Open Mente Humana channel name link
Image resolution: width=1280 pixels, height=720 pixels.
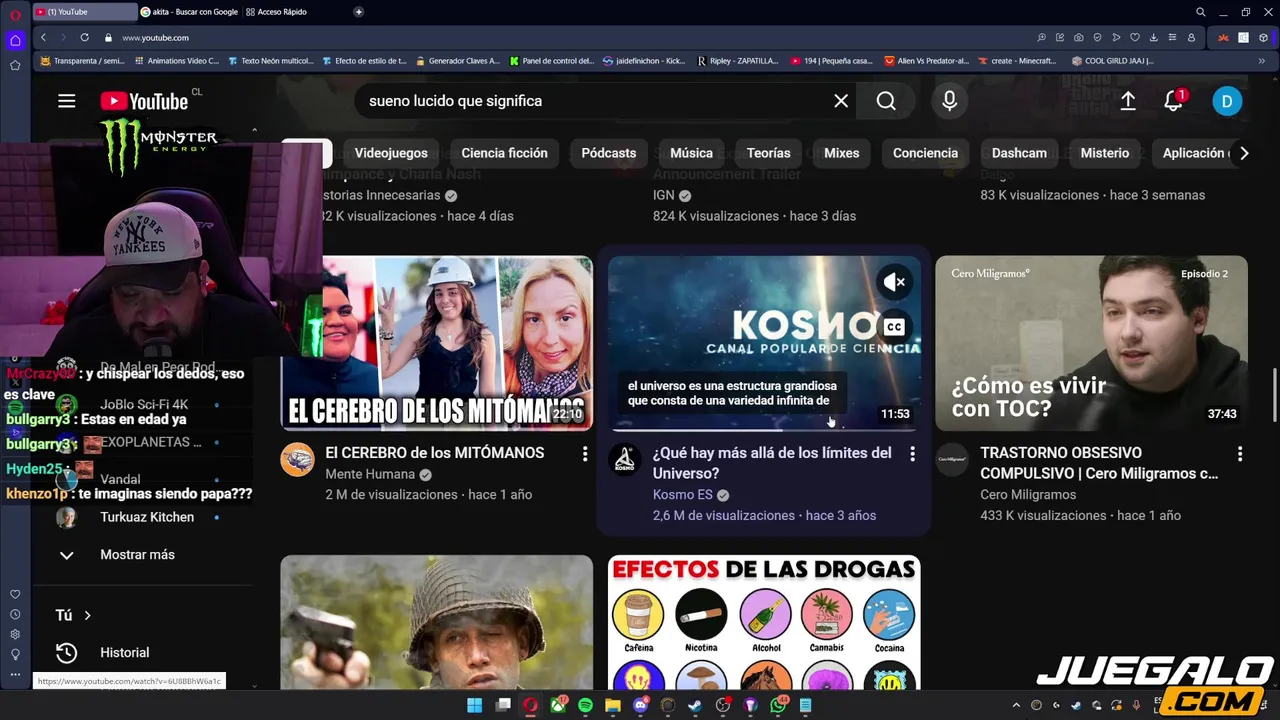coord(370,474)
